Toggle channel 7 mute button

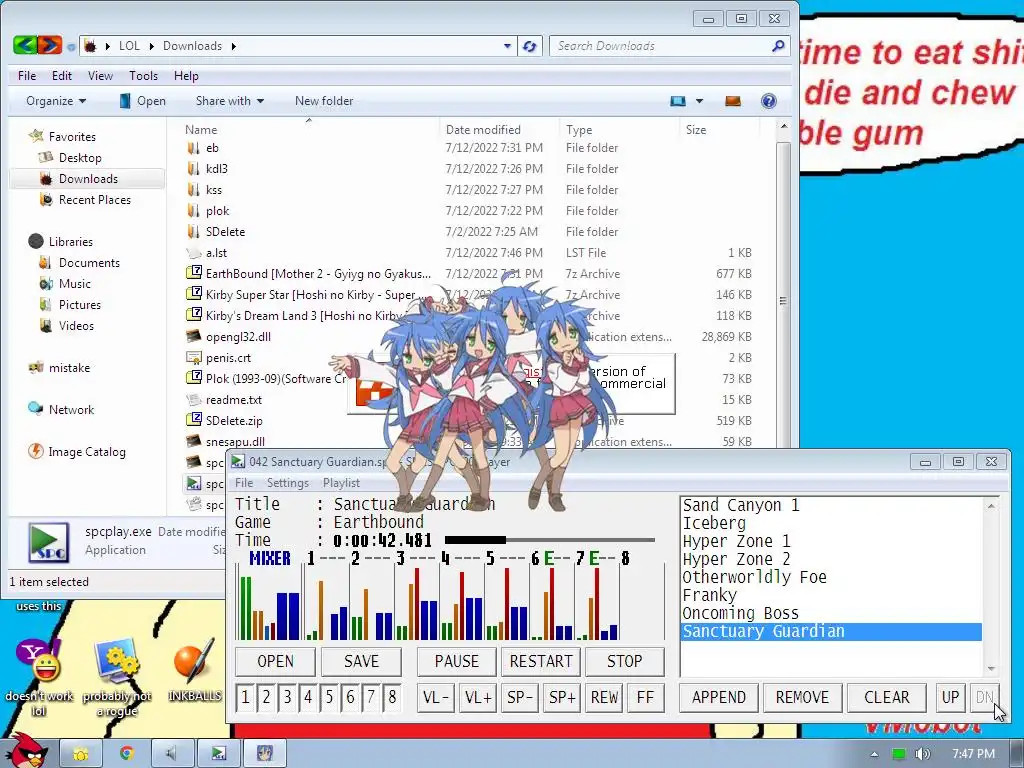[x=371, y=697]
